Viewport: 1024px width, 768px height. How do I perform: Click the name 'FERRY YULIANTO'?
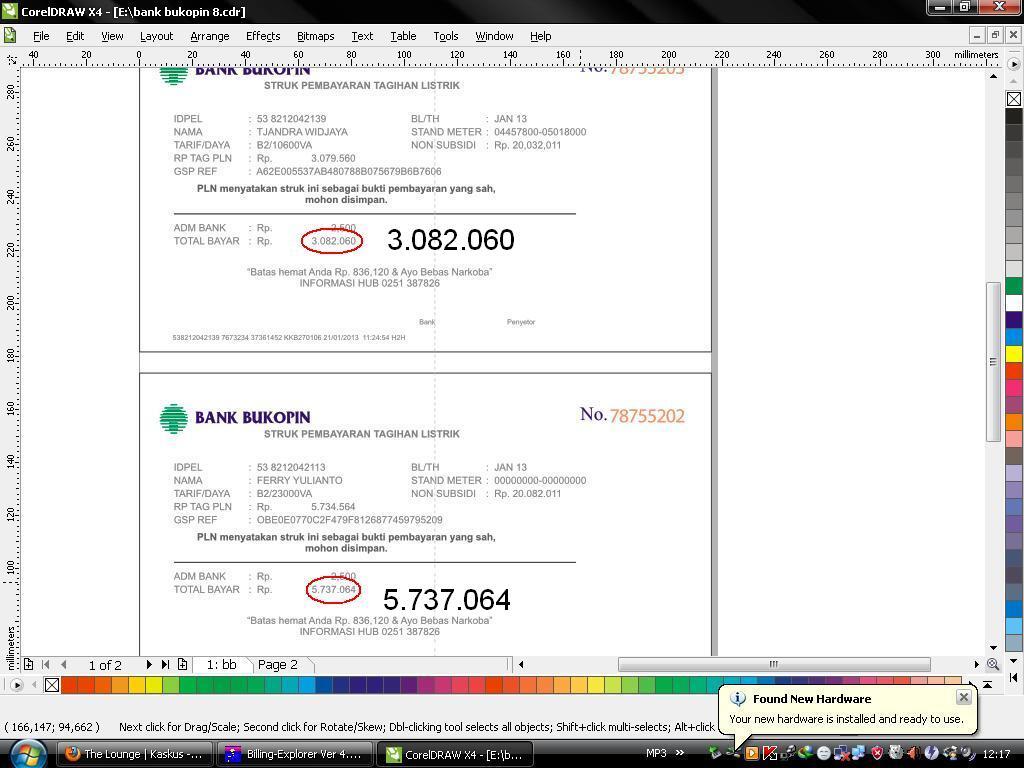pos(300,480)
